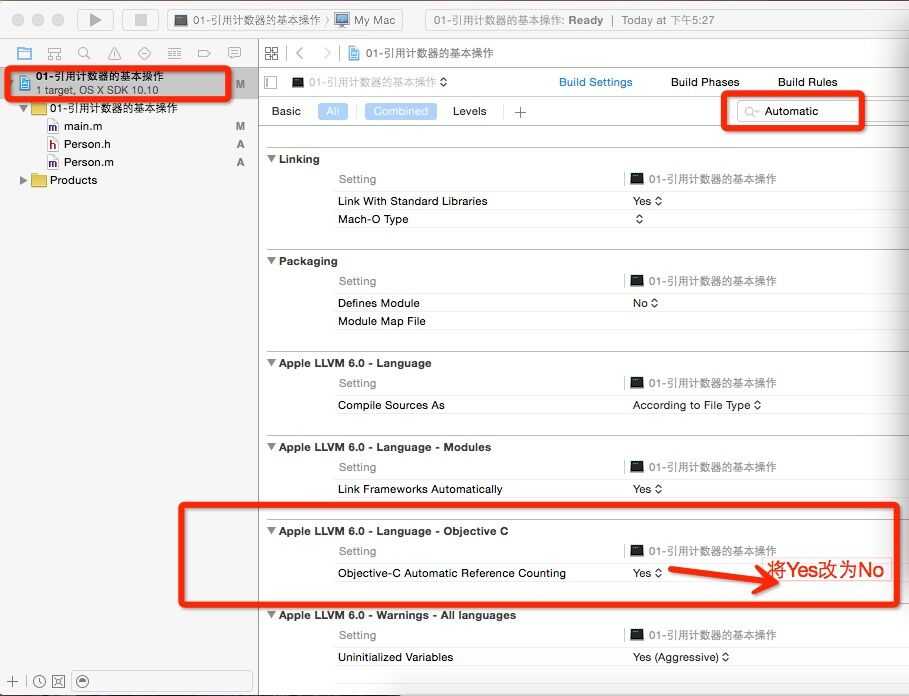Switch to Build Phases tab

(x=705, y=82)
